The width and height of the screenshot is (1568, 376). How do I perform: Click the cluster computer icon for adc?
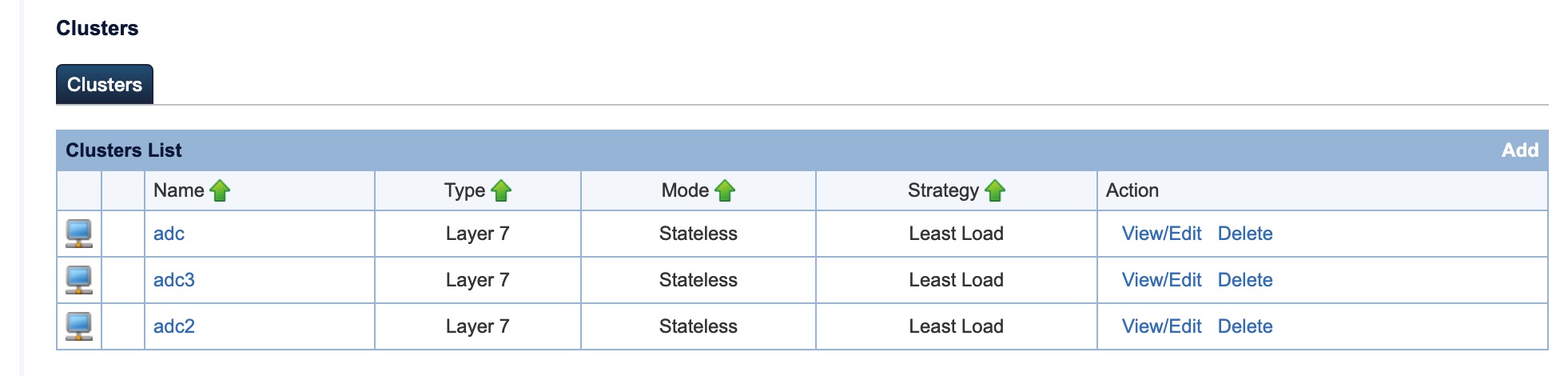78,234
